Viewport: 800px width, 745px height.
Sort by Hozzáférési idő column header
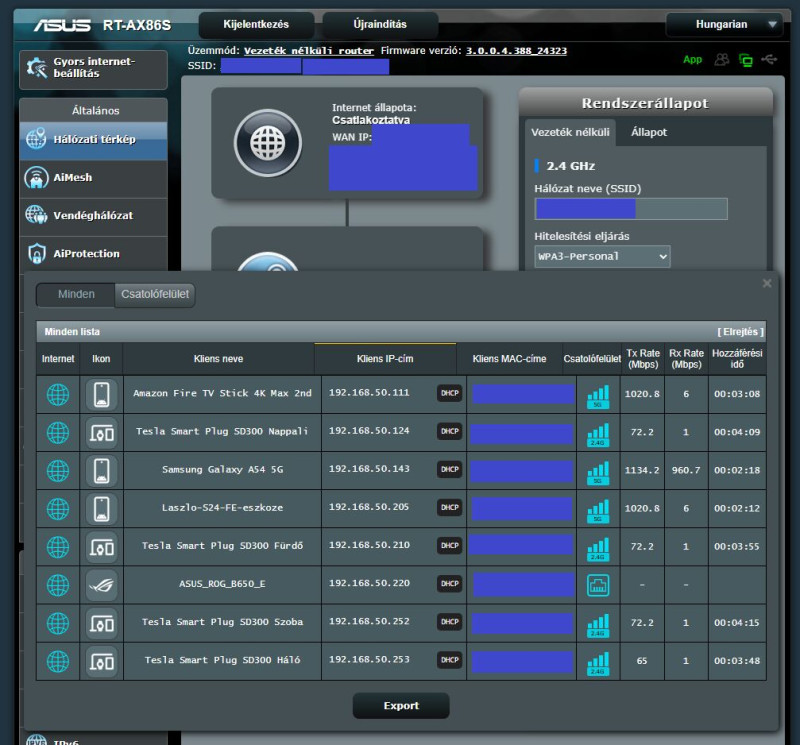point(737,359)
